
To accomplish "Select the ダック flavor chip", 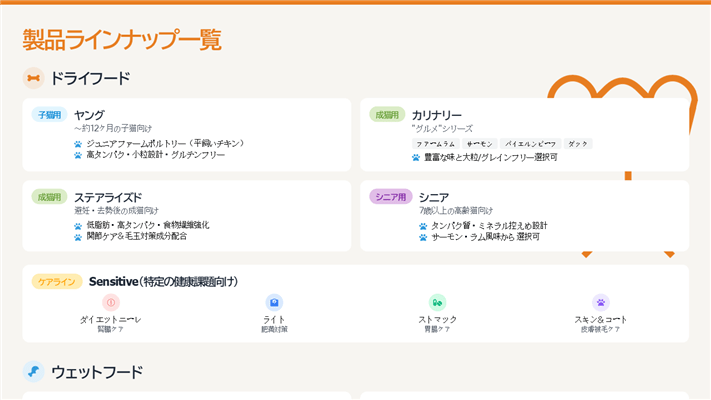I will point(578,144).
